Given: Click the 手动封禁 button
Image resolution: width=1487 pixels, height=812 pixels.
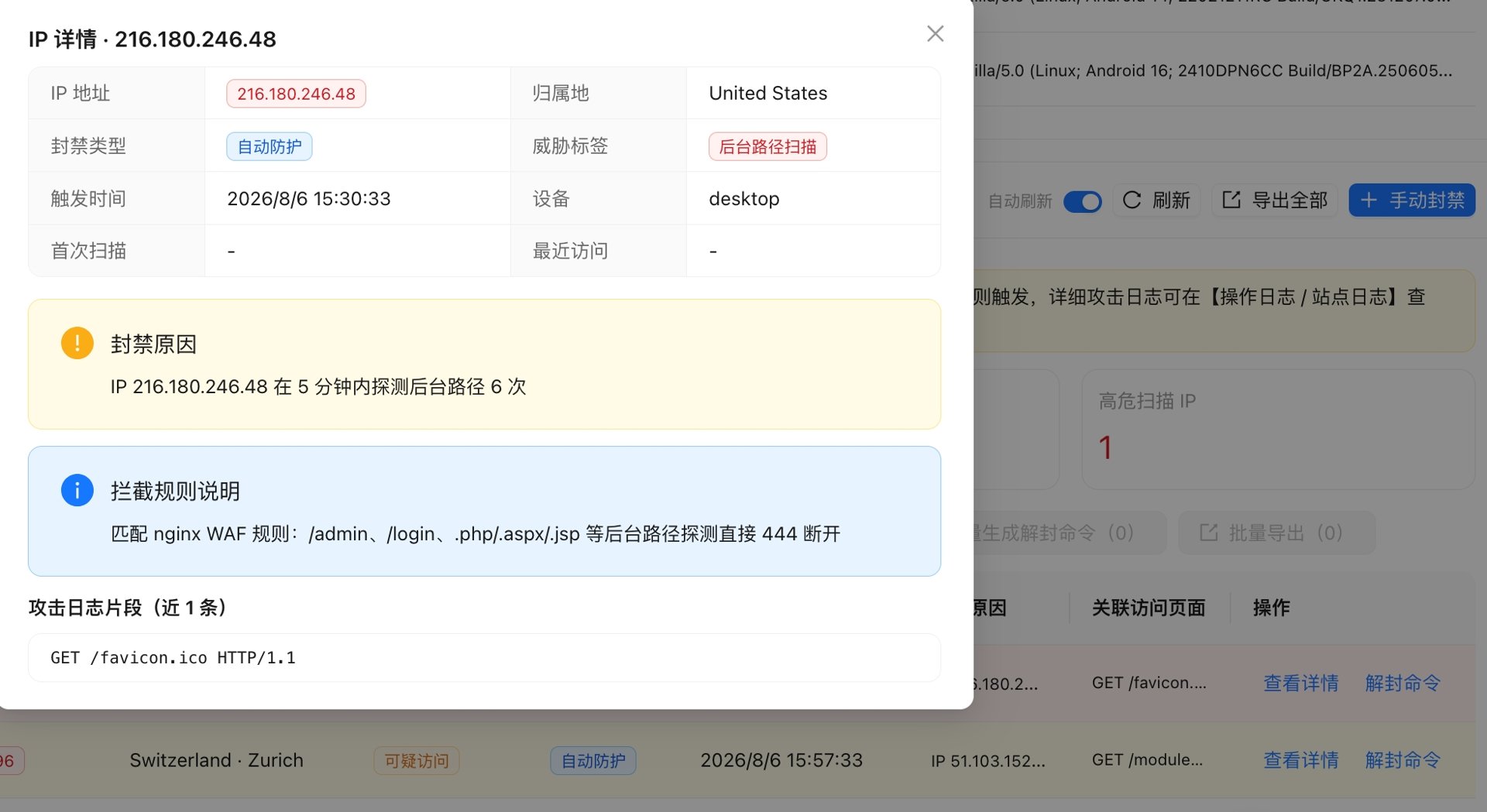Looking at the screenshot, I should 1412,200.
